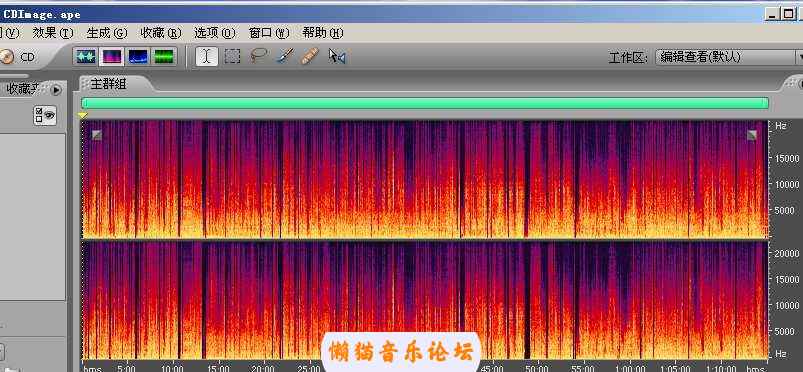Switch to CD view

[x=18, y=57]
